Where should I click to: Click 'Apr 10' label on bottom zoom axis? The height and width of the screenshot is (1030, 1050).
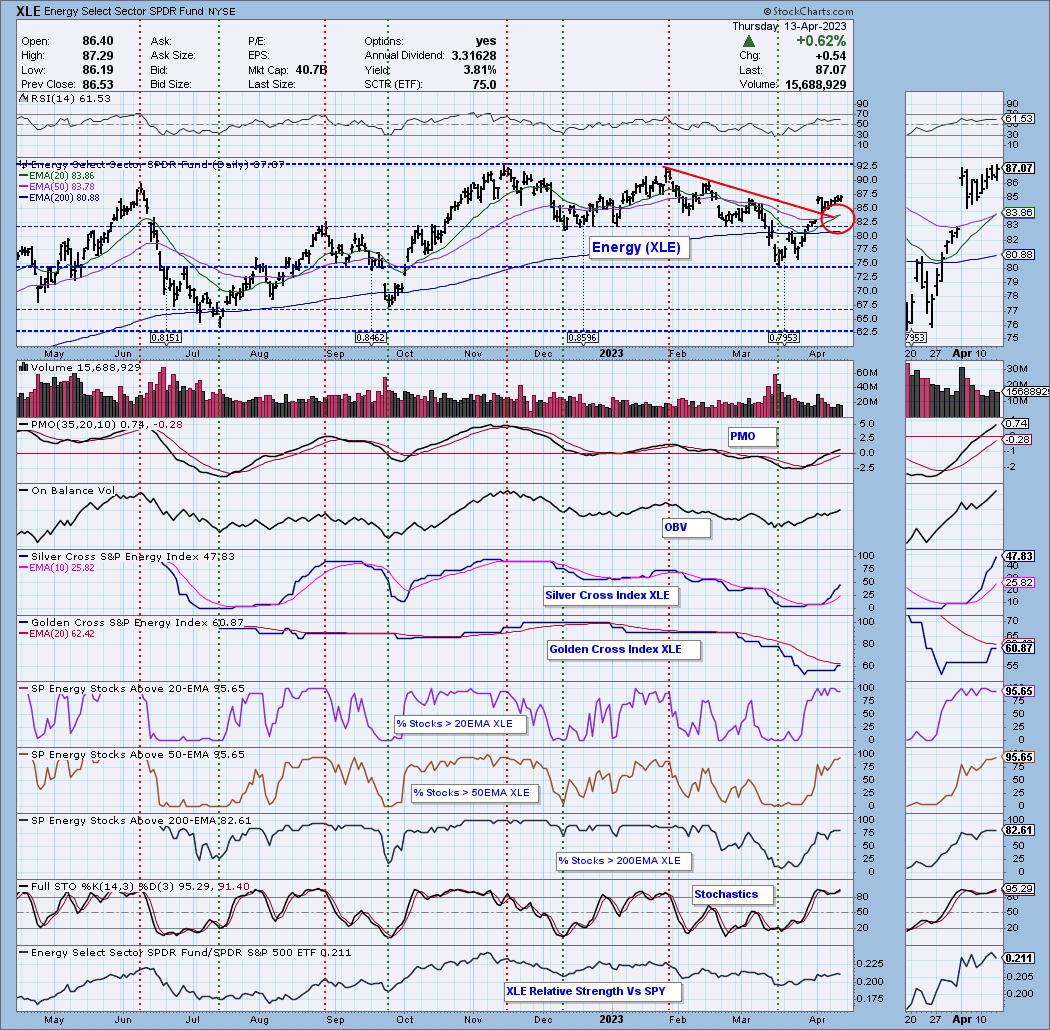(969, 1020)
